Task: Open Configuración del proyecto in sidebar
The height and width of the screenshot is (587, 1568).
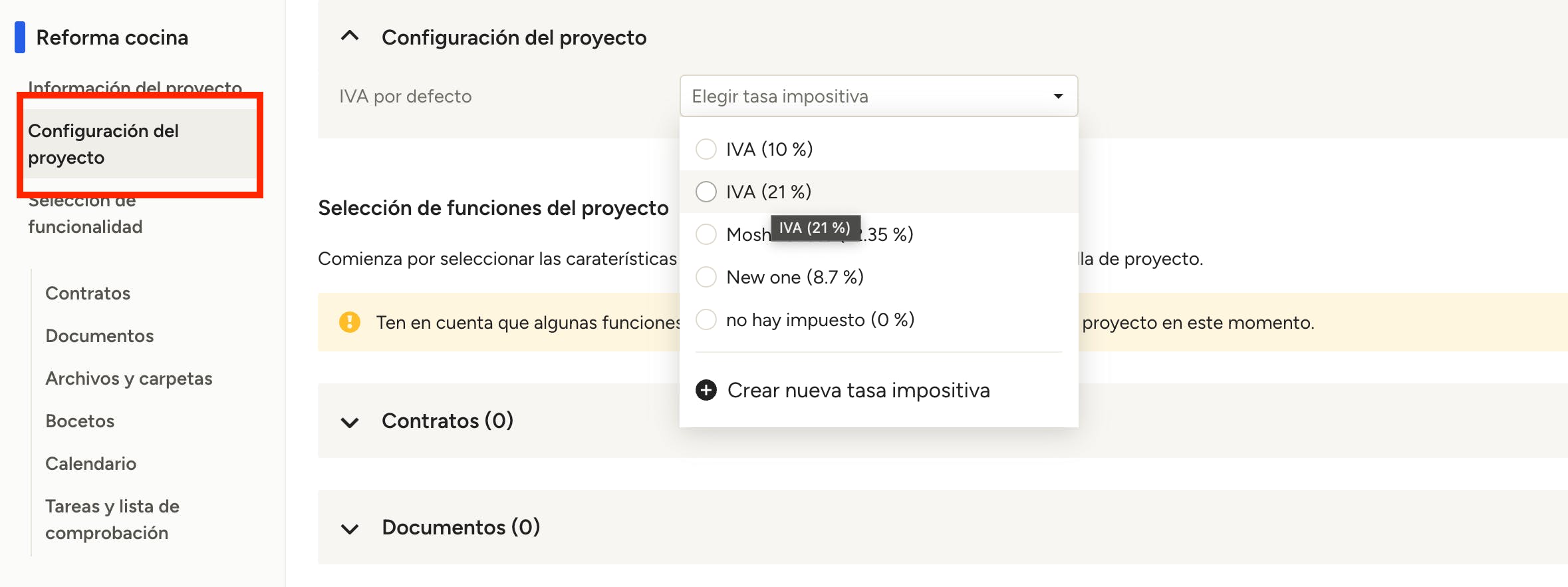Action: click(x=103, y=144)
